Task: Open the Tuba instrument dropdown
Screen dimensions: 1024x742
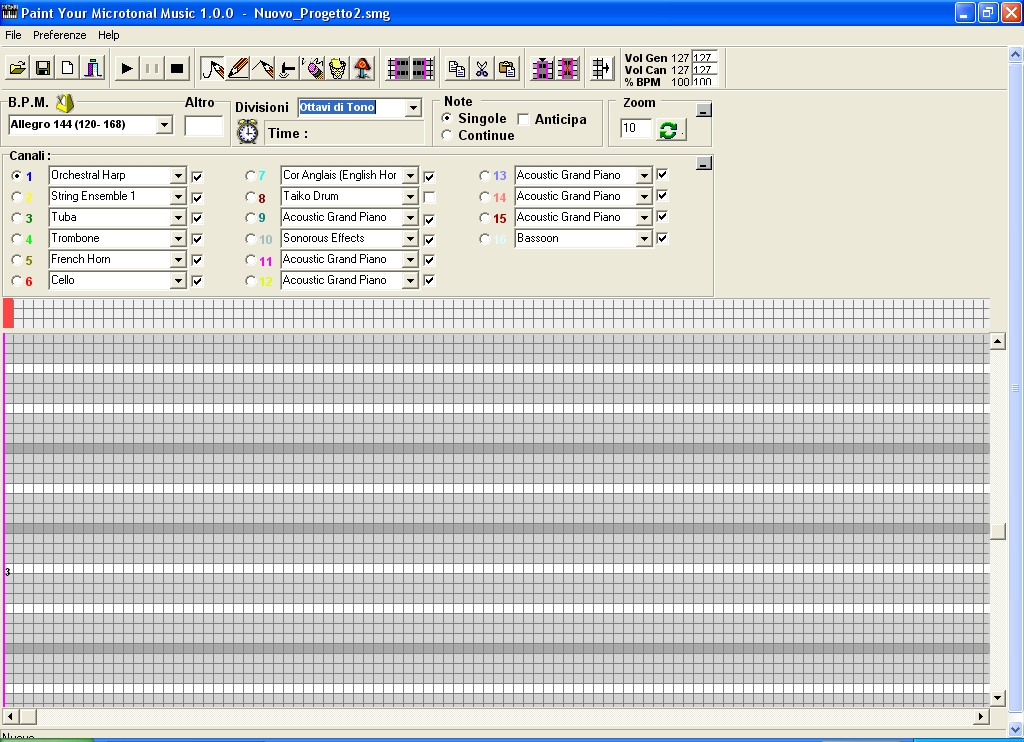Action: pos(178,218)
